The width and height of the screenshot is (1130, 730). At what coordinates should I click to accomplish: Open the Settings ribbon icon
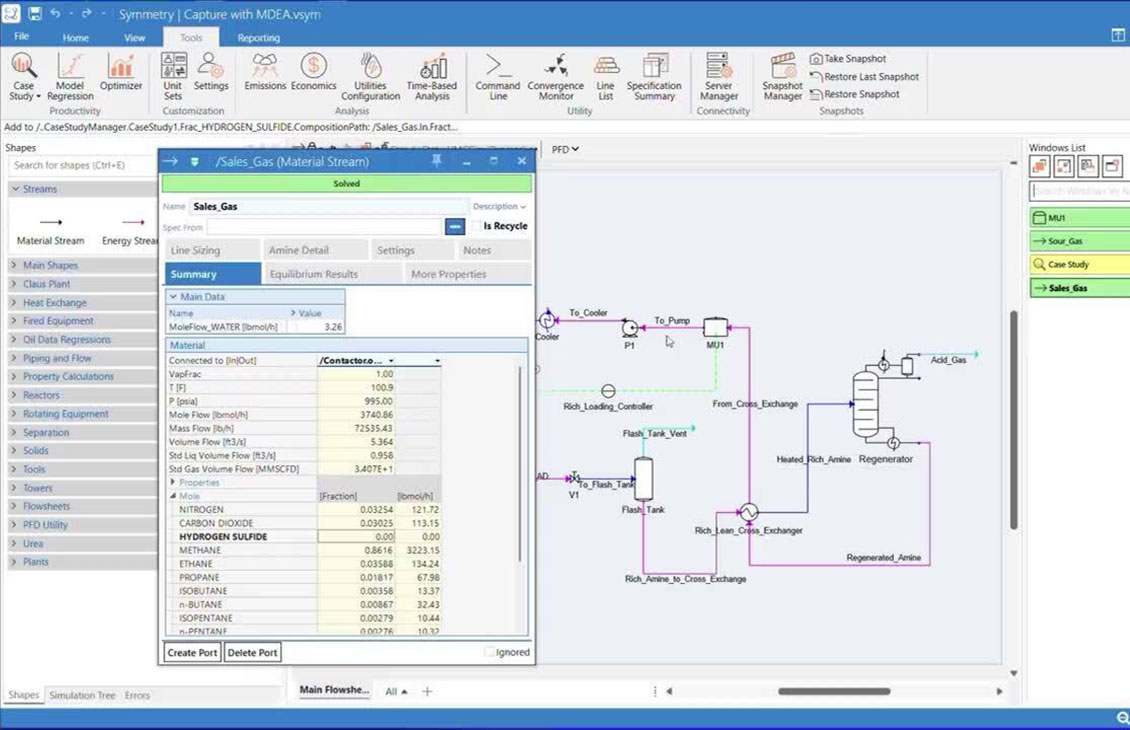pos(210,73)
